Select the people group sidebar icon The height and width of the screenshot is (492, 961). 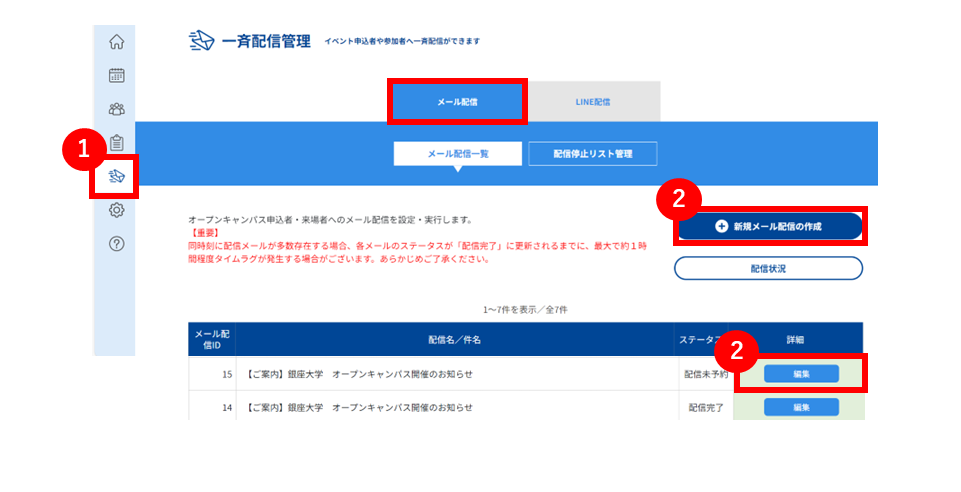tap(116, 109)
